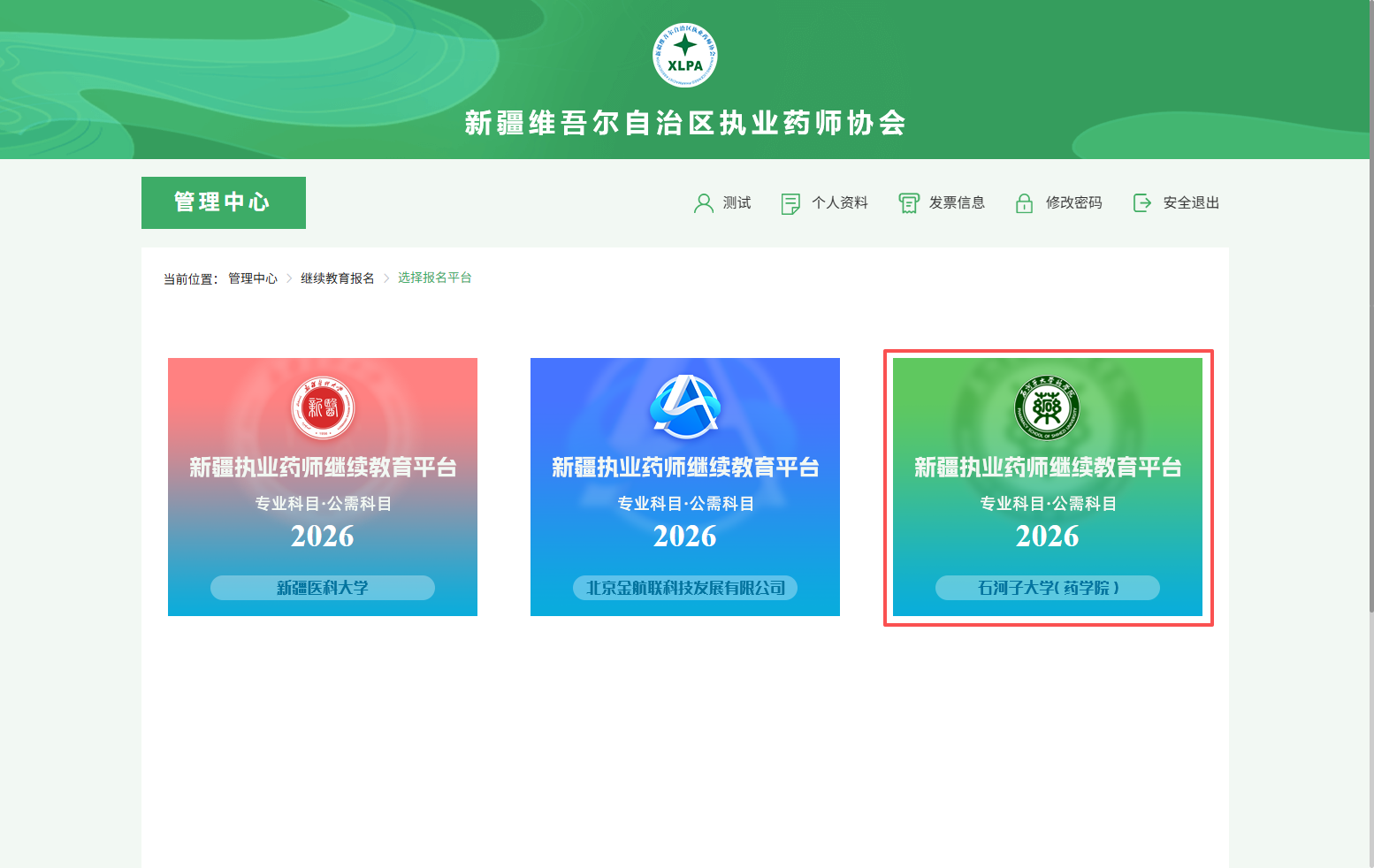This screenshot has height=868, width=1374.
Task: Open the 管理中心 tab
Action: (223, 202)
